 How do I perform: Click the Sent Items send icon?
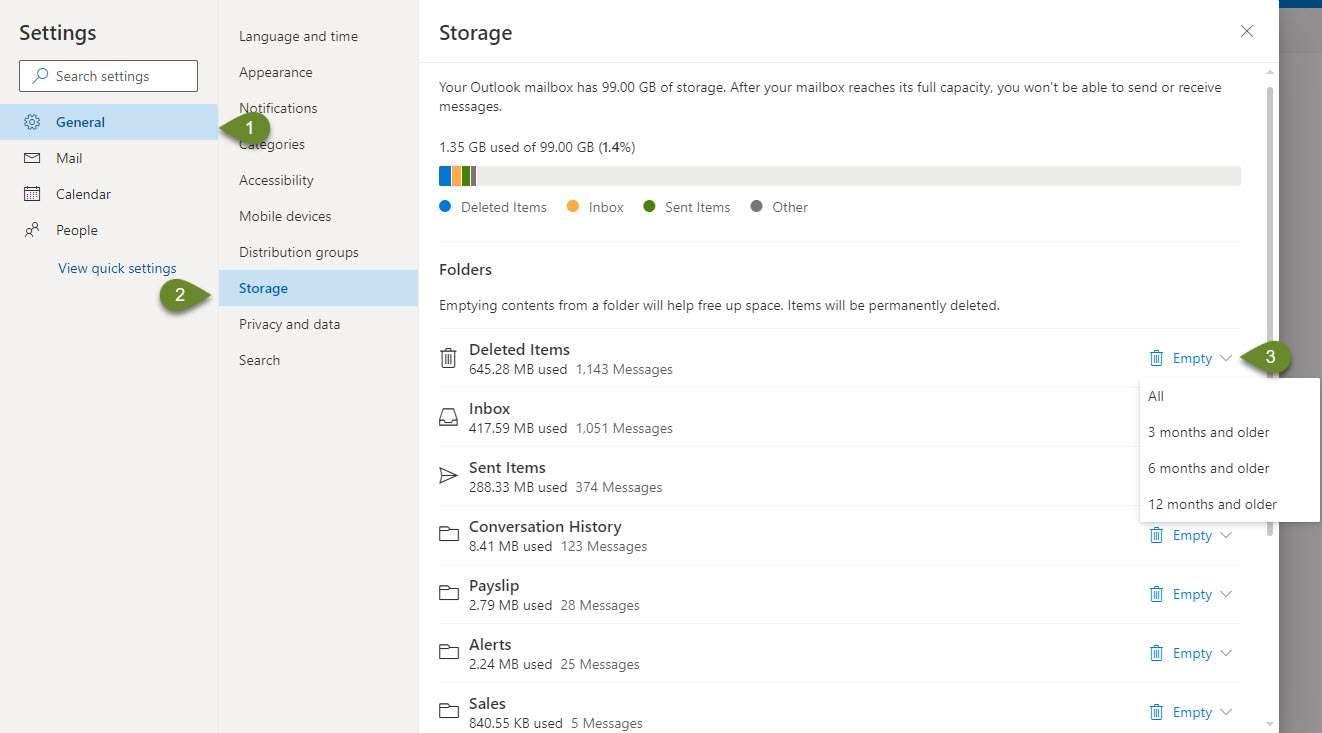tap(447, 475)
